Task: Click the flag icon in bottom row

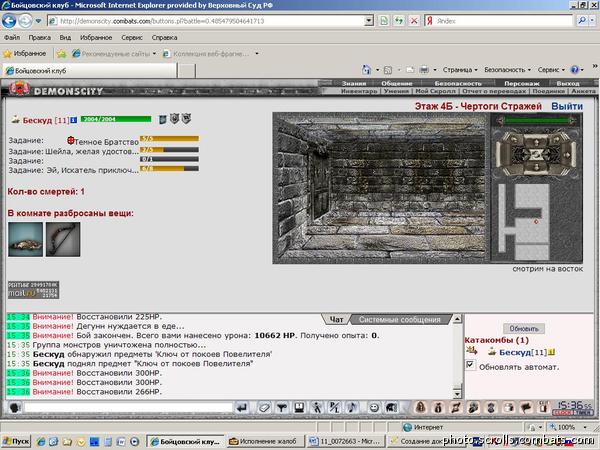Action: click(526, 408)
